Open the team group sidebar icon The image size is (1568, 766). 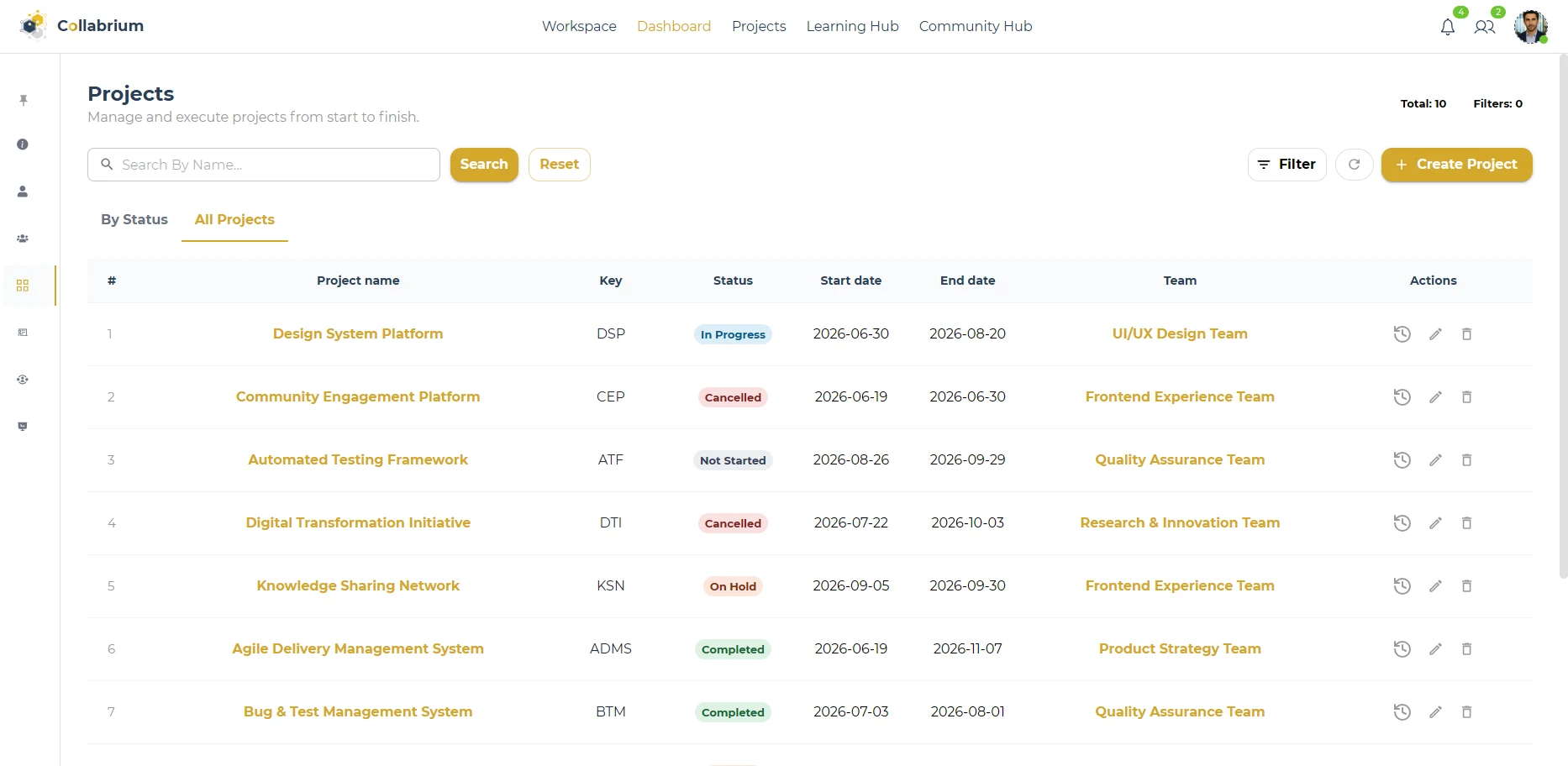tap(23, 239)
